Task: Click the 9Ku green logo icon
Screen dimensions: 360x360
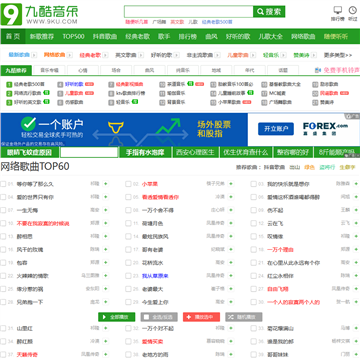Action: click(x=11, y=14)
